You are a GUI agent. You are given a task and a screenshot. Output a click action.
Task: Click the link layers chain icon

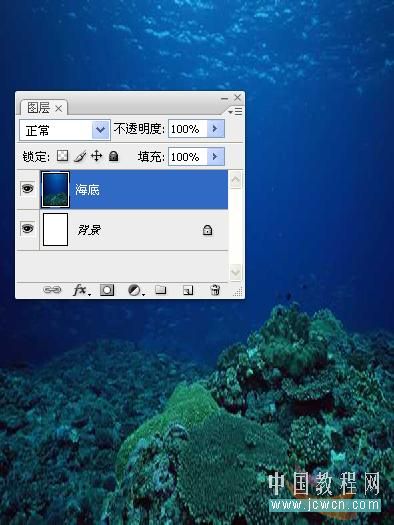click(52, 290)
